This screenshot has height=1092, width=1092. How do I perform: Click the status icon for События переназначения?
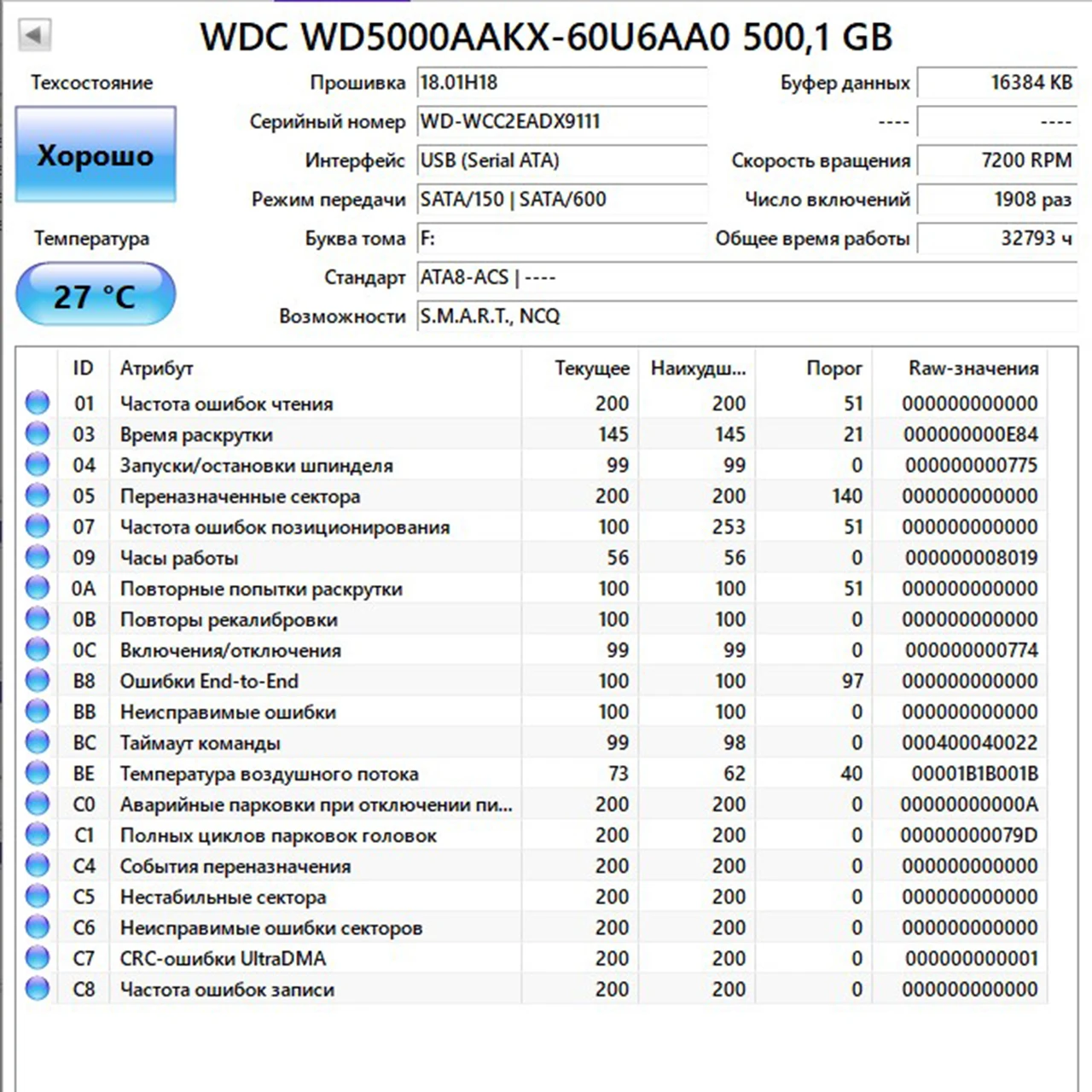(38, 866)
